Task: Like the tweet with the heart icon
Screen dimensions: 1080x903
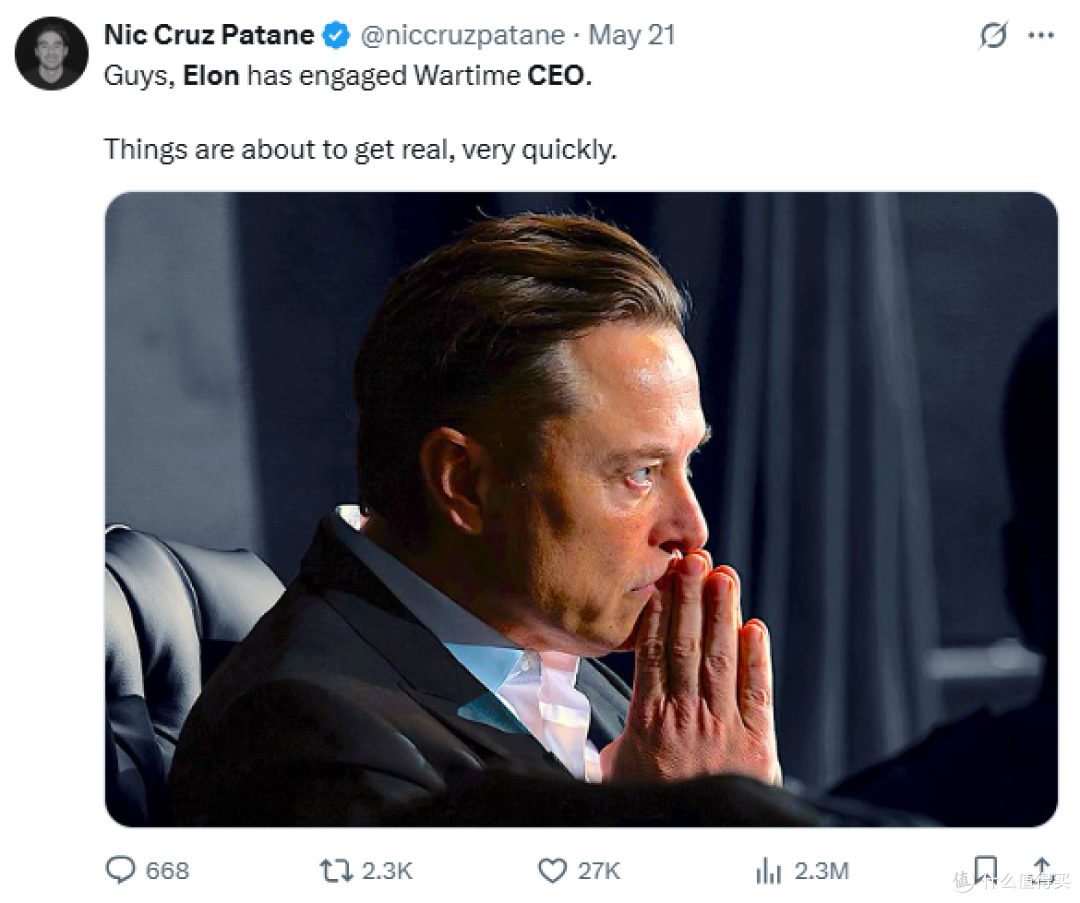Action: [x=552, y=871]
